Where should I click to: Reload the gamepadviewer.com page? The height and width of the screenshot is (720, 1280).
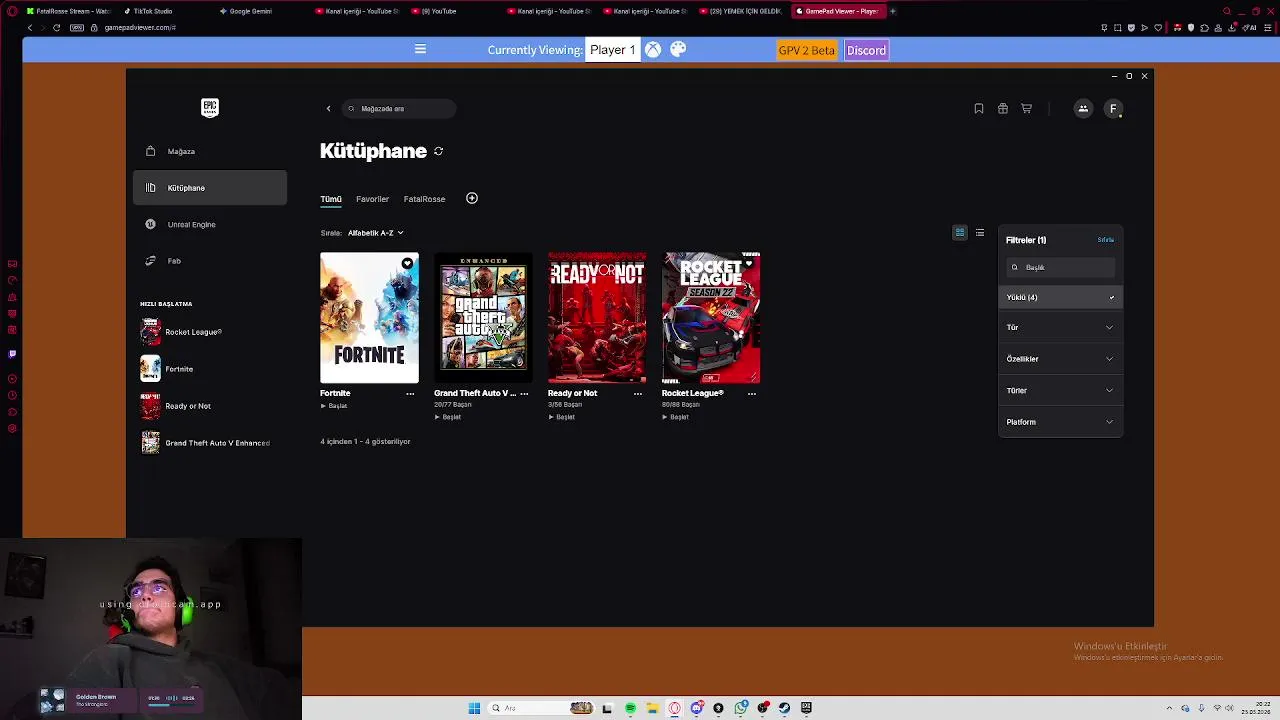pos(56,27)
